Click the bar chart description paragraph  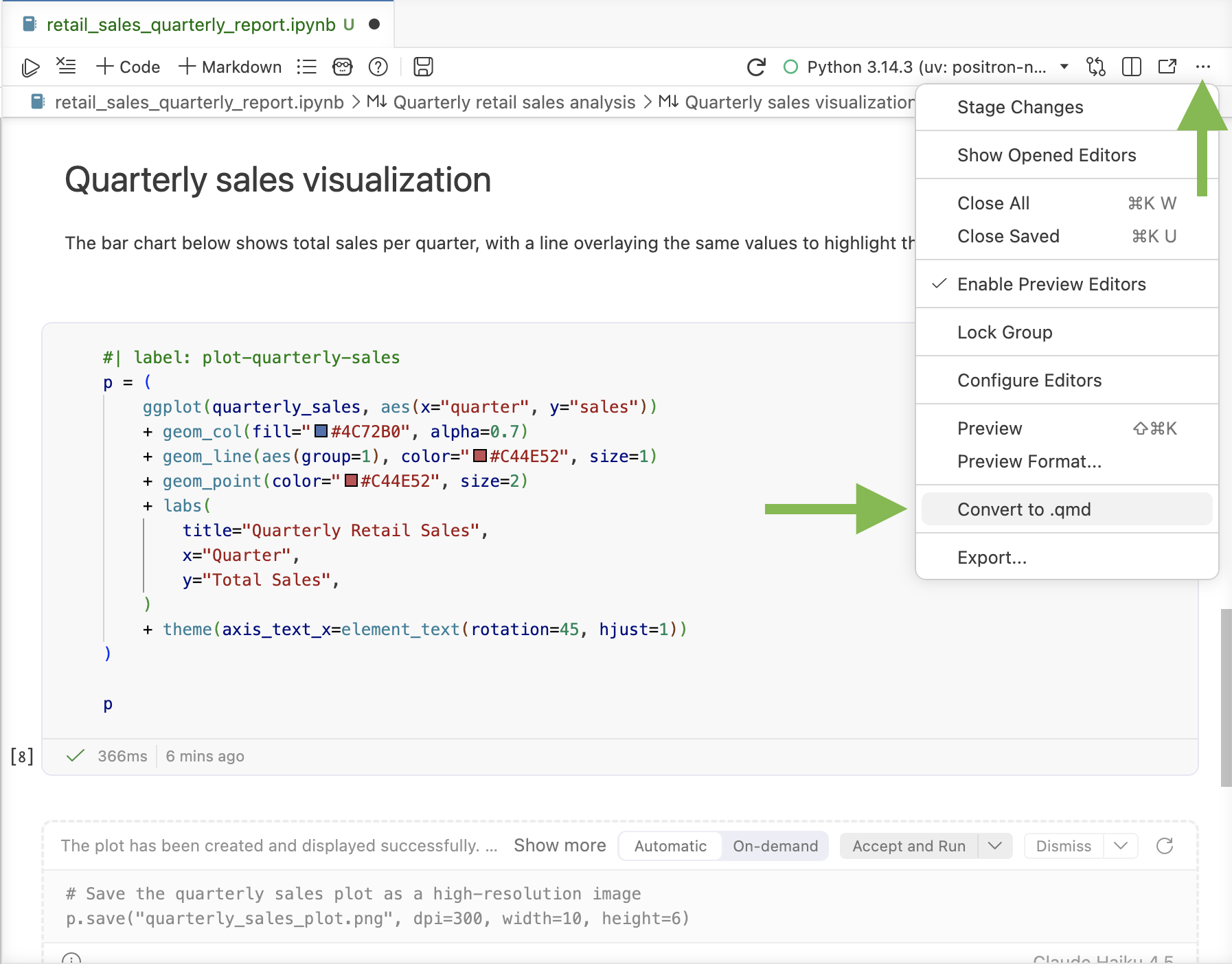(490, 243)
